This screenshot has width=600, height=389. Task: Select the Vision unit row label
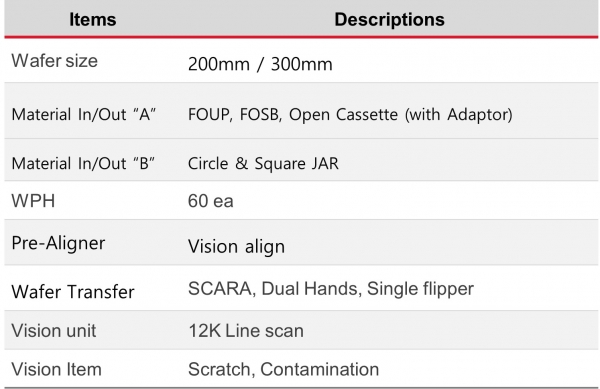[x=54, y=331]
